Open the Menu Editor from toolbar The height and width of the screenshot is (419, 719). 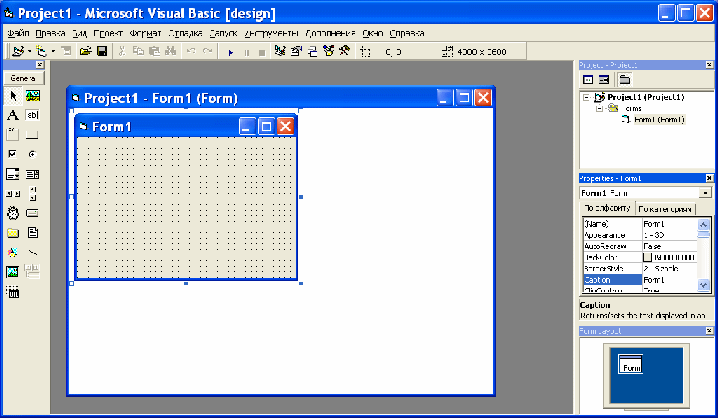click(x=66, y=51)
